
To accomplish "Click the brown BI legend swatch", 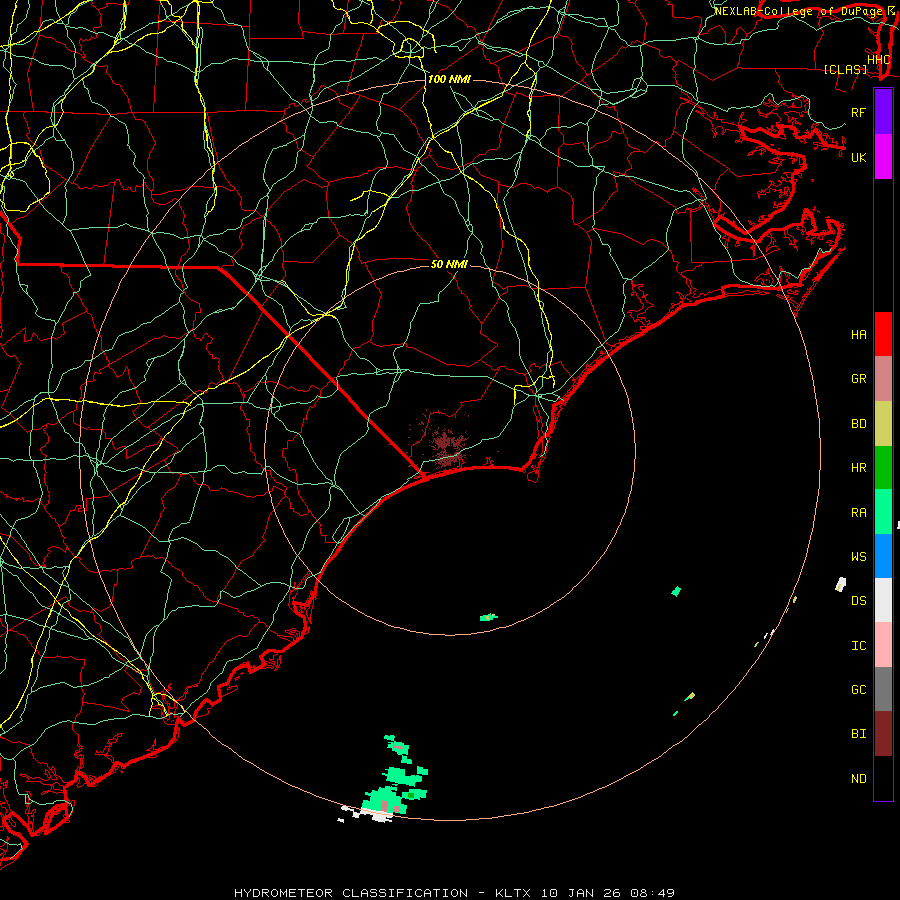I will [883, 734].
